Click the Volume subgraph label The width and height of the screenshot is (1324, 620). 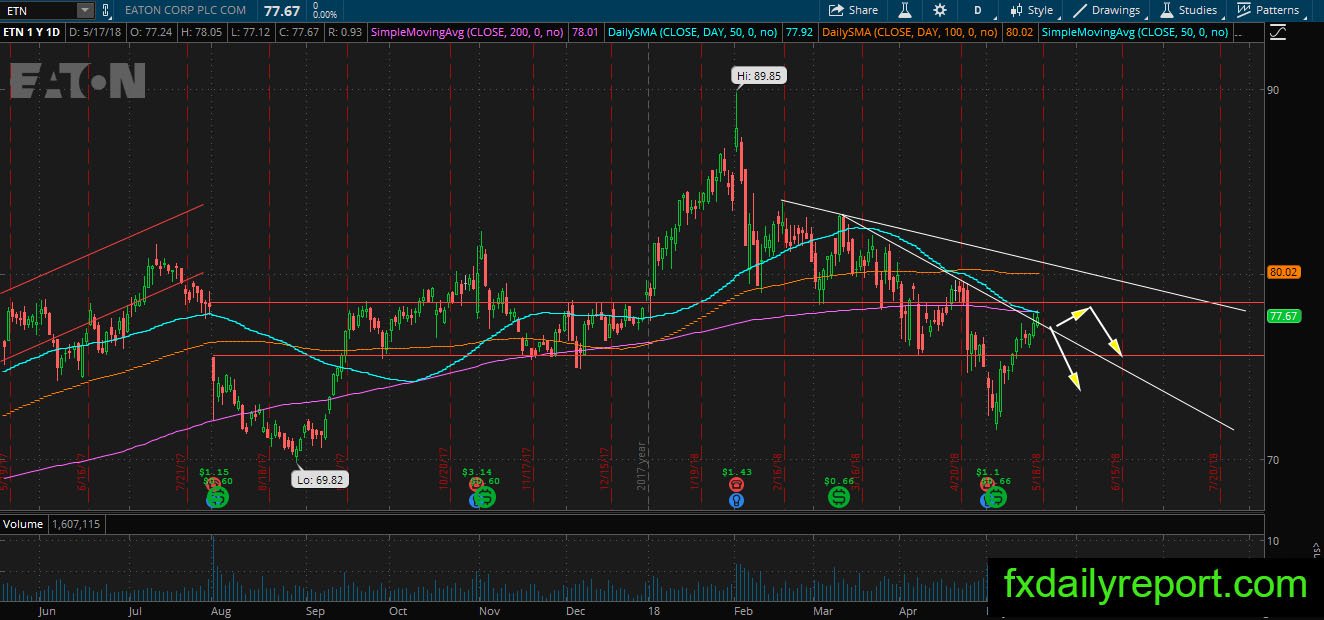[x=23, y=523]
